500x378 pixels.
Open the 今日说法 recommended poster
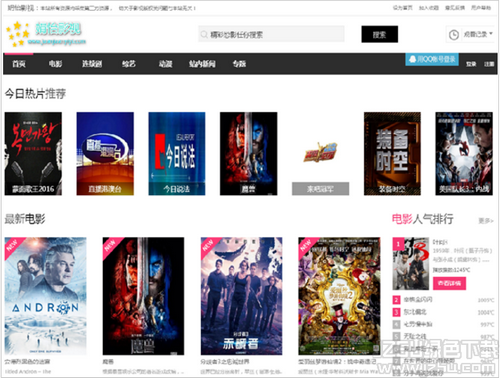(x=177, y=154)
